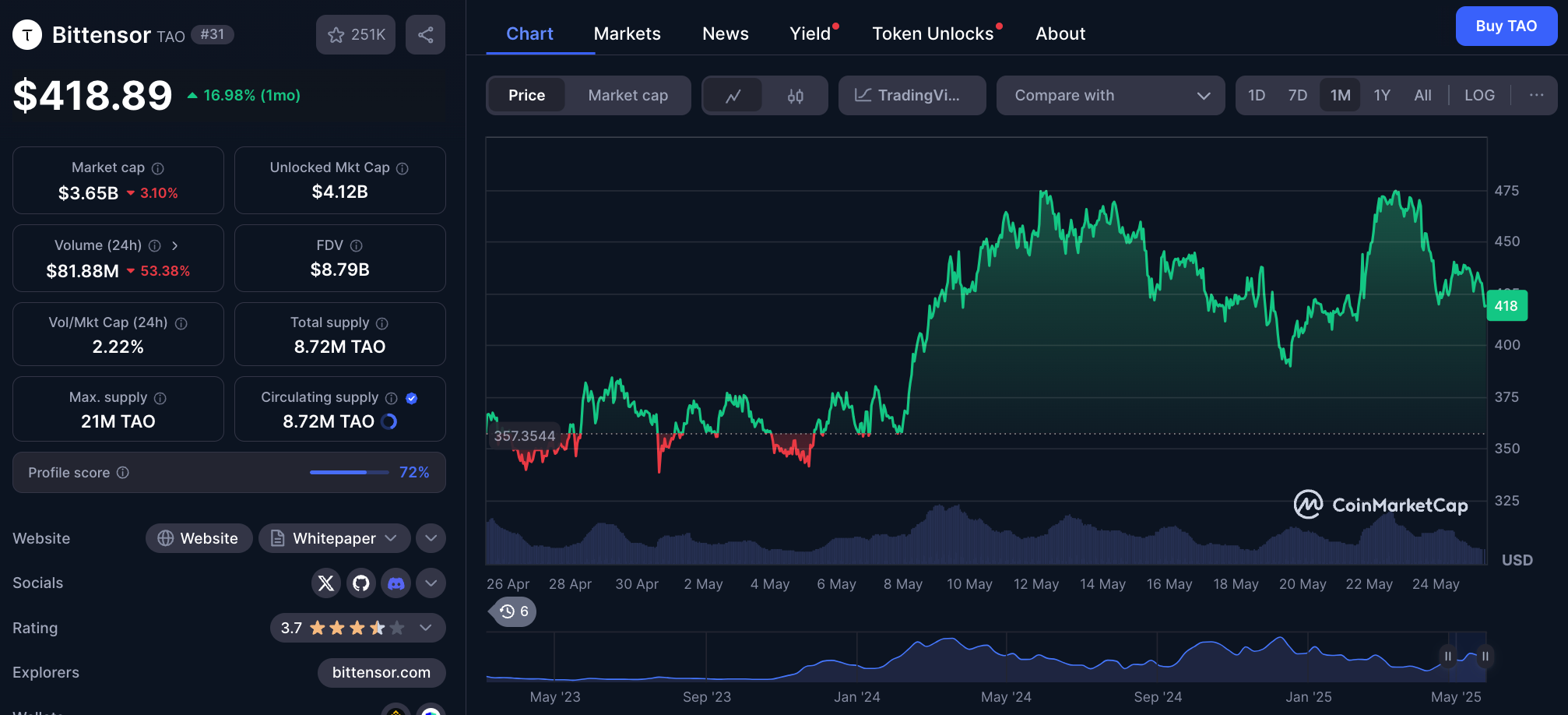
Task: Open Volume (24h) details arrow
Action: point(175,246)
